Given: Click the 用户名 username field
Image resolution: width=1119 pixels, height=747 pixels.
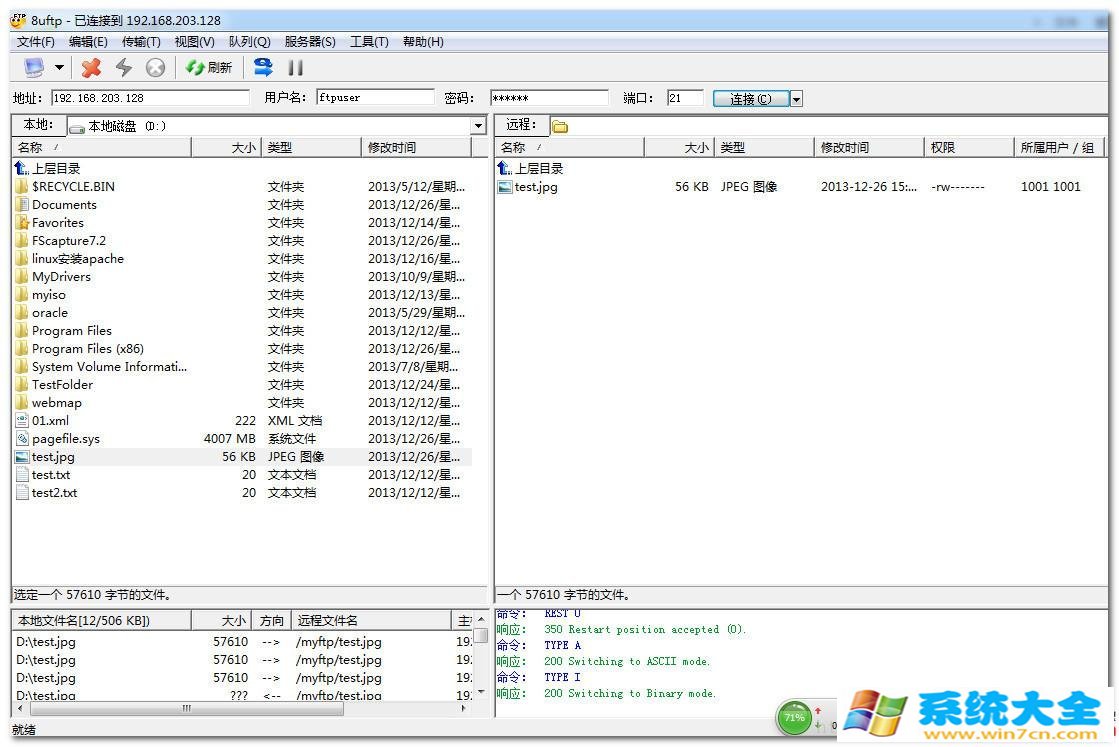Looking at the screenshot, I should [x=375, y=98].
